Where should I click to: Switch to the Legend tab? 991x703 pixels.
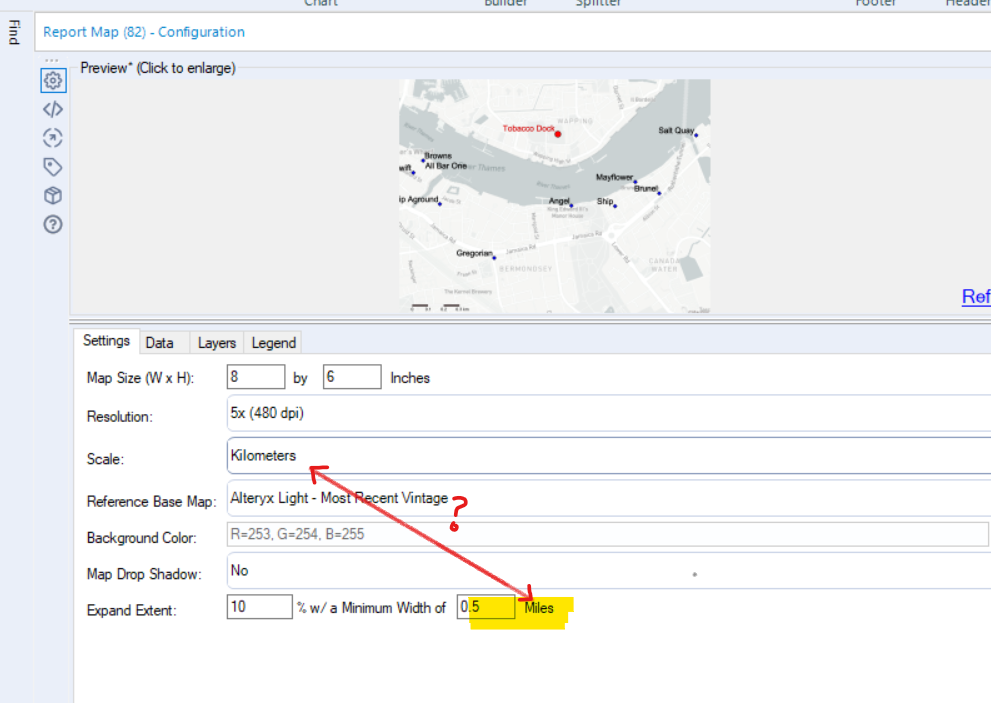click(273, 343)
